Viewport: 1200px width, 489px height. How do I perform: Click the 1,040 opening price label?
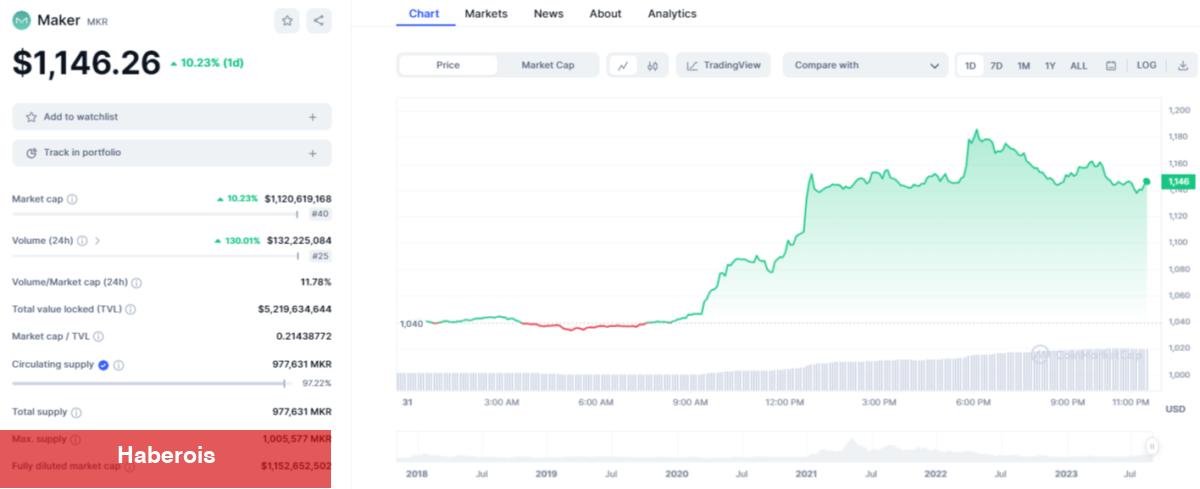[x=410, y=323]
